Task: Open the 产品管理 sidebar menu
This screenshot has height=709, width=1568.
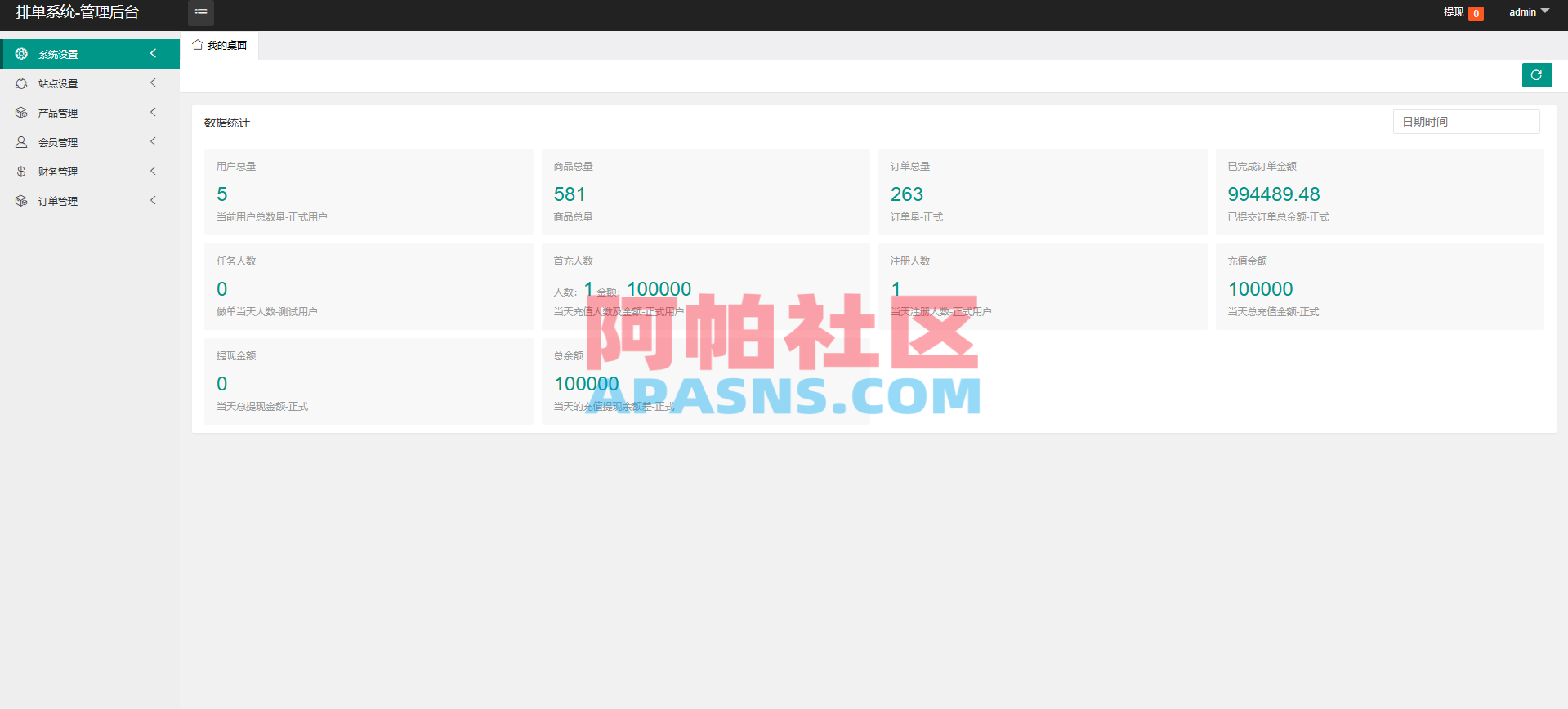Action: [x=90, y=113]
